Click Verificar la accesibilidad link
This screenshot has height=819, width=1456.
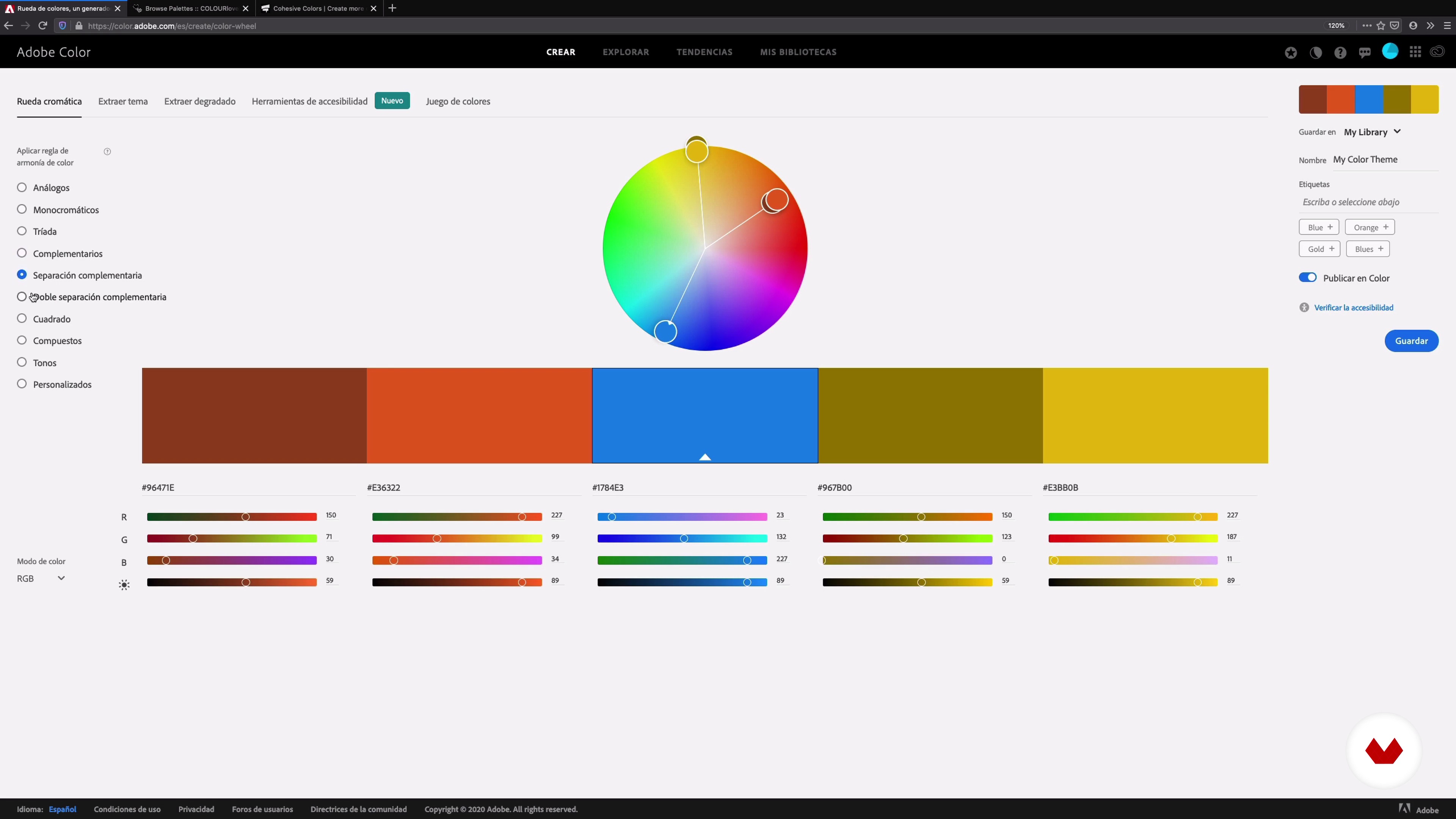[1354, 308]
